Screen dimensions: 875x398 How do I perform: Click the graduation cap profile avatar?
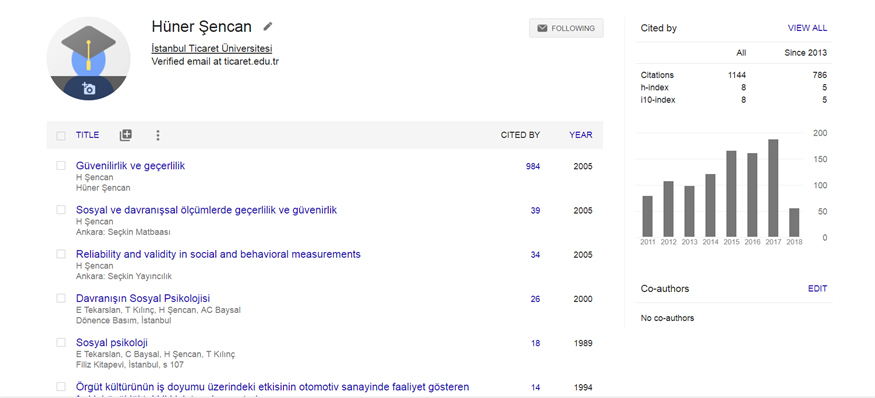(89, 59)
